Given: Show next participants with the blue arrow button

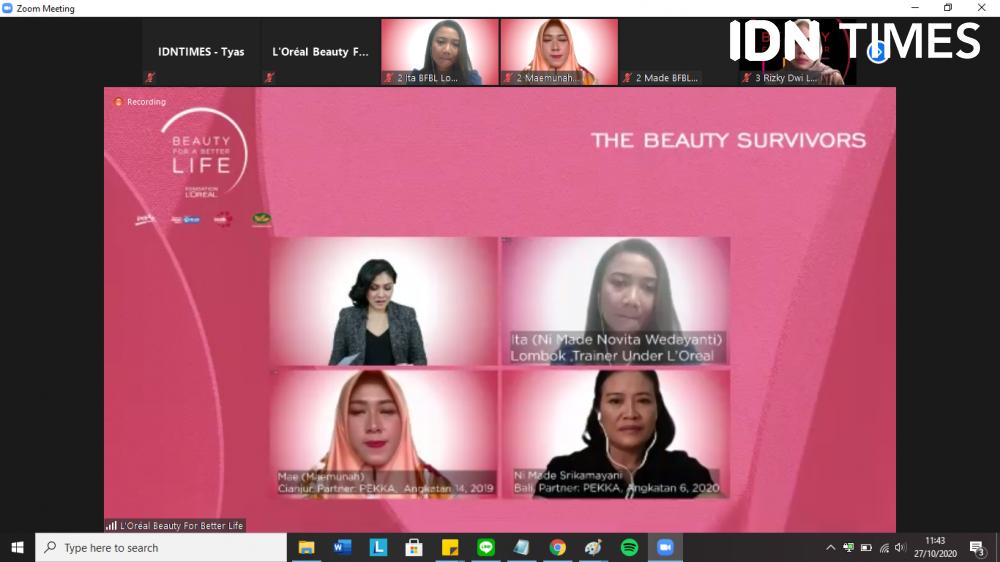Looking at the screenshot, I should pyautogui.click(x=878, y=52).
